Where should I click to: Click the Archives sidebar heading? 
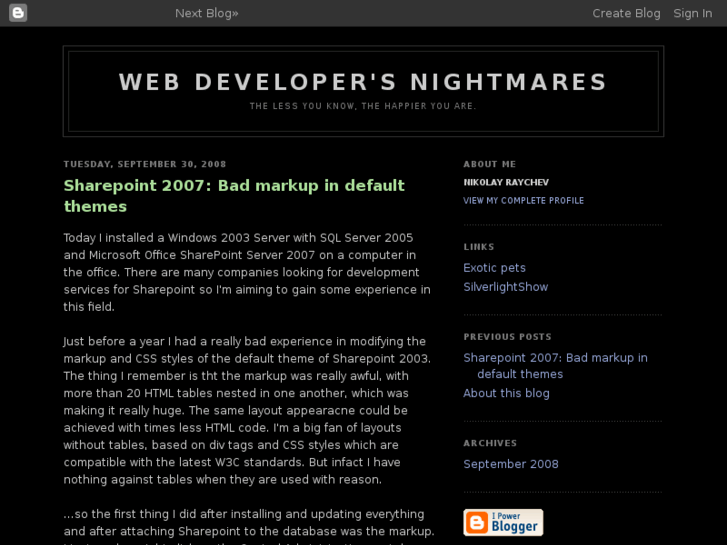490,443
